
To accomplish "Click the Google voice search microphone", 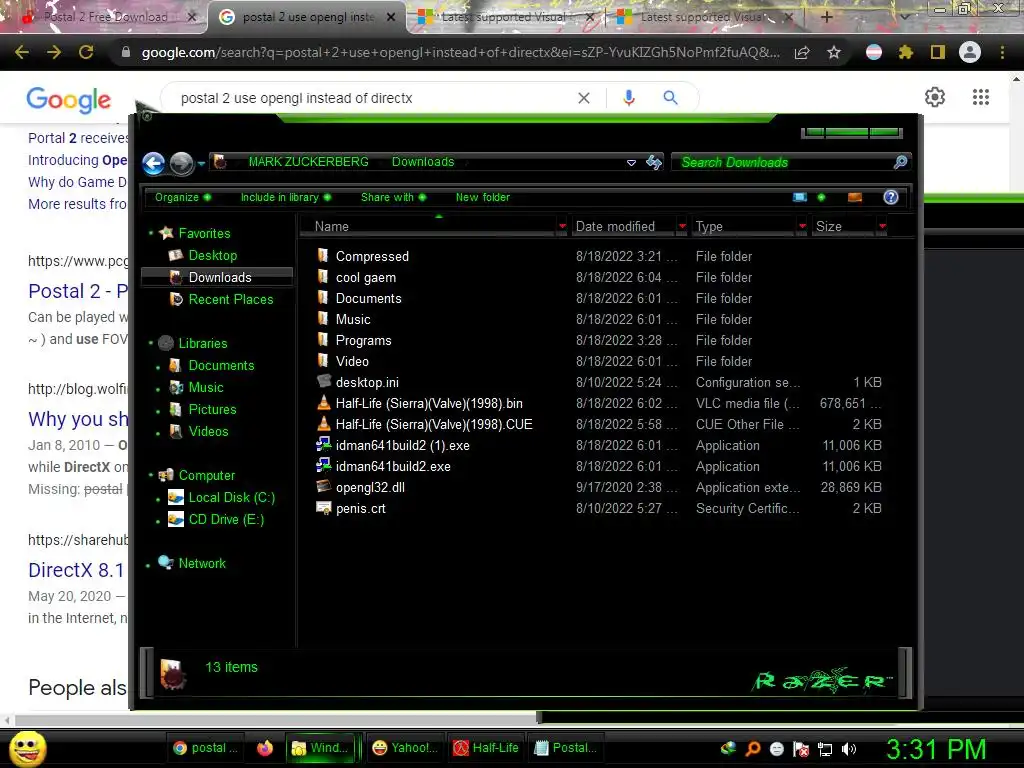I will coord(629,98).
